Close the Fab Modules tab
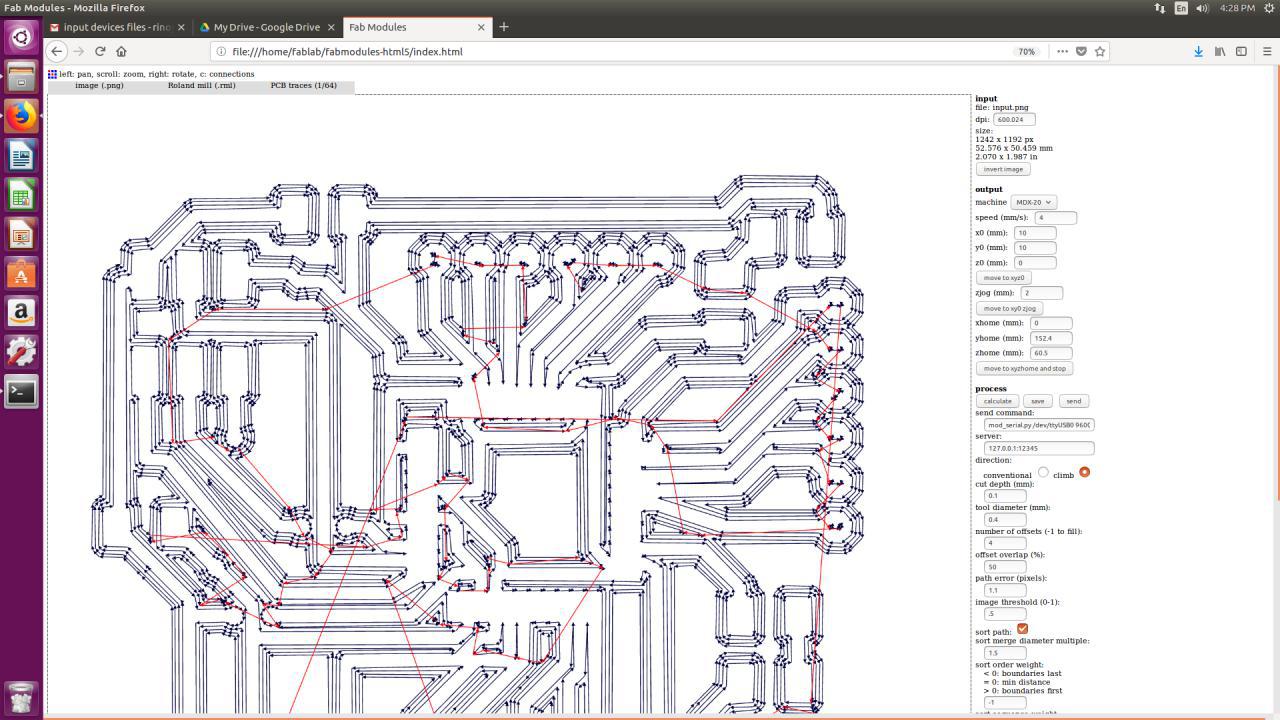The width and height of the screenshot is (1280, 720). (x=481, y=27)
